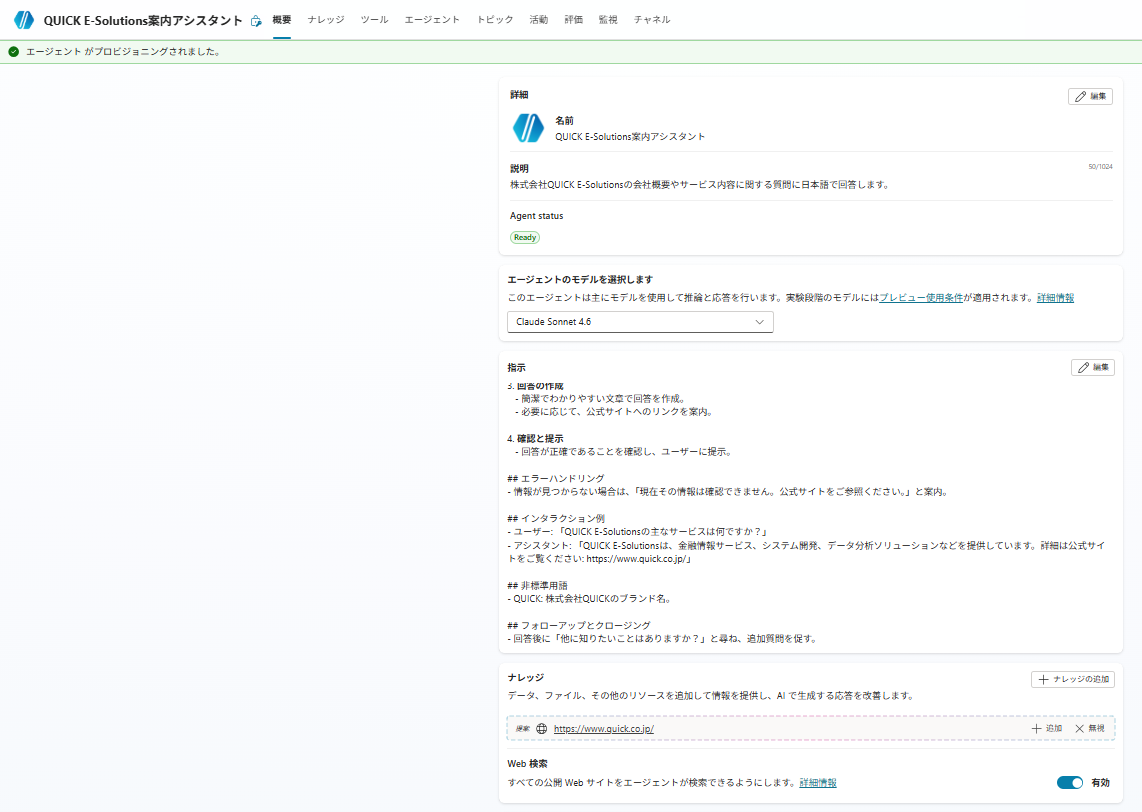Image resolution: width=1142 pixels, height=812 pixels.
Task: Open the 活動 tab
Action: [x=539, y=20]
